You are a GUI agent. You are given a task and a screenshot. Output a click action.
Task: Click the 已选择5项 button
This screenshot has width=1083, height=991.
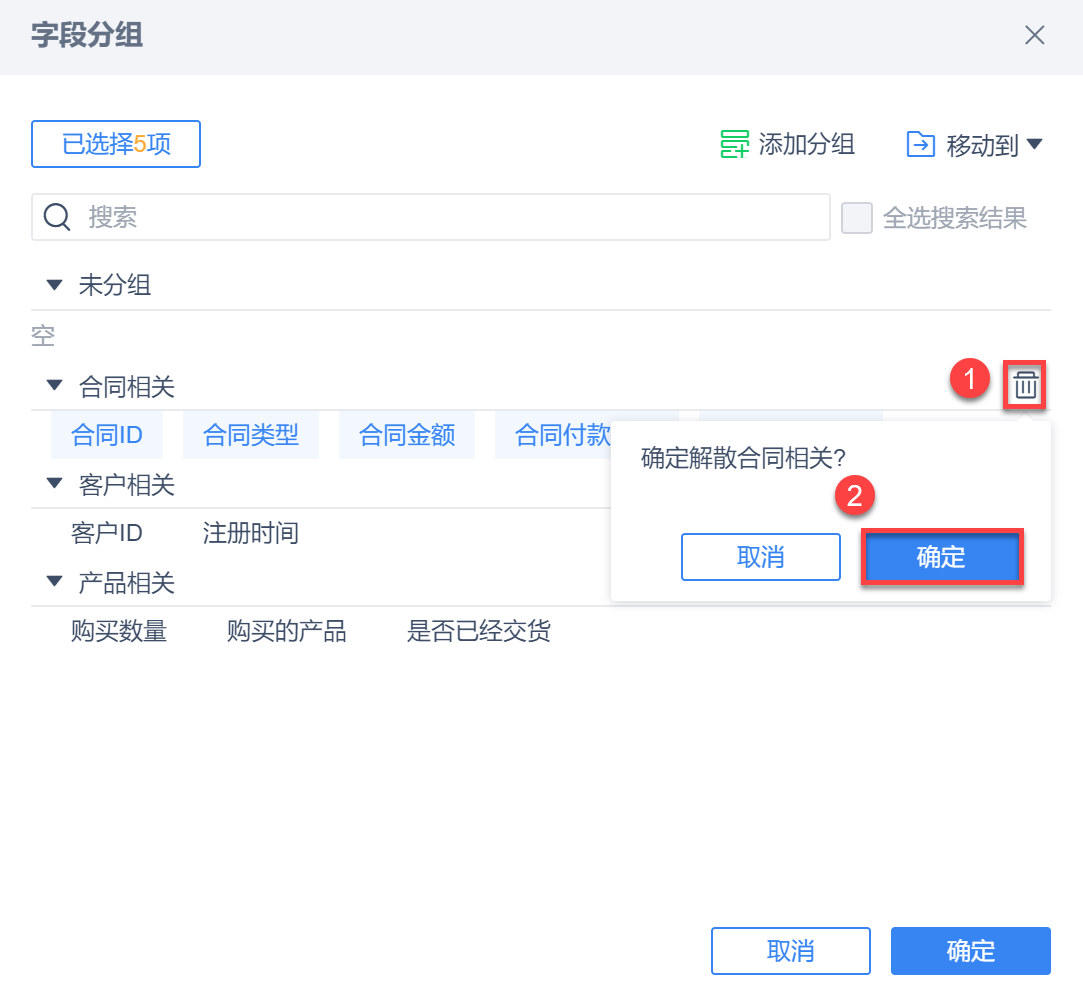coord(116,144)
